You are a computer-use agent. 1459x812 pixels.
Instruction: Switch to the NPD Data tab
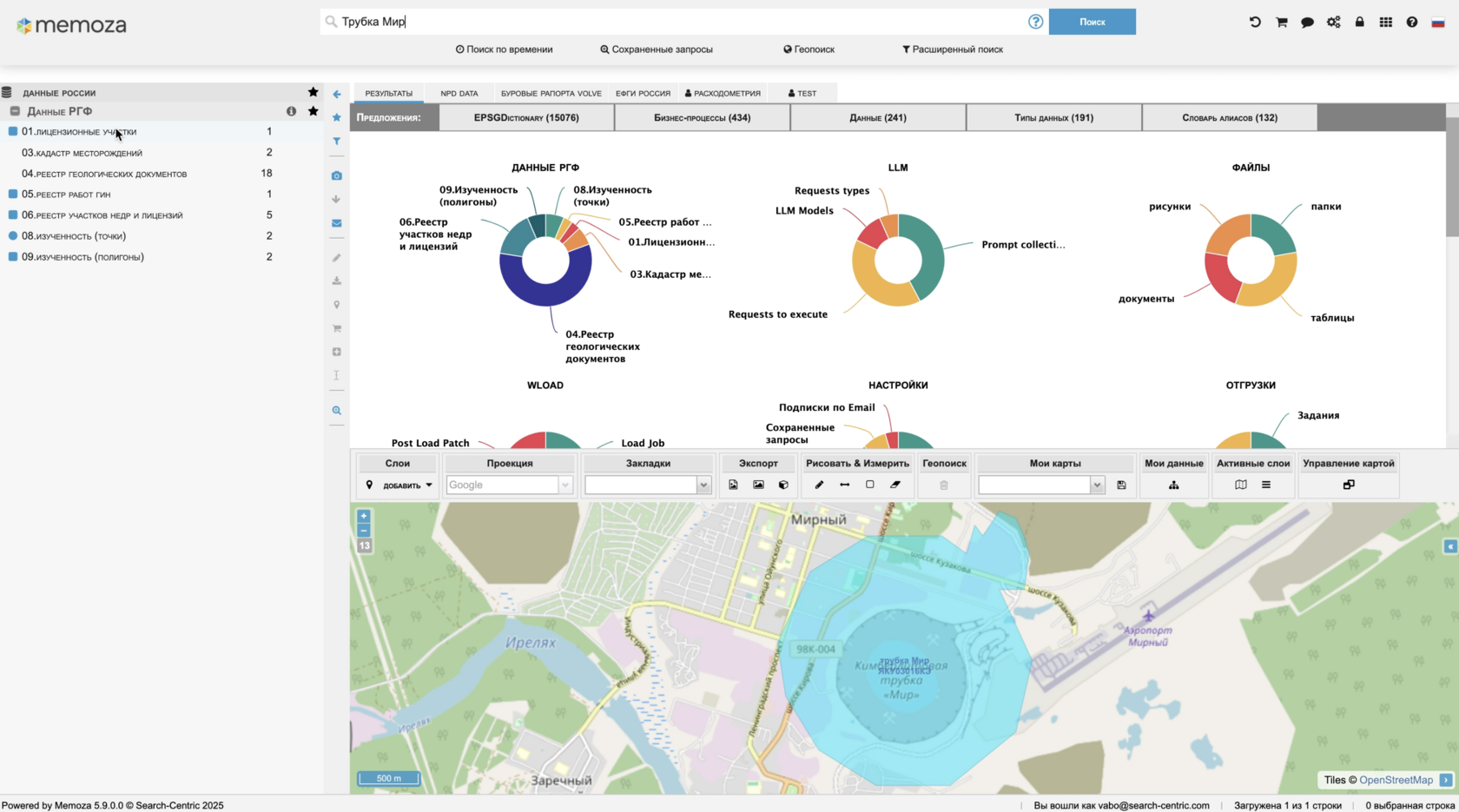point(459,93)
